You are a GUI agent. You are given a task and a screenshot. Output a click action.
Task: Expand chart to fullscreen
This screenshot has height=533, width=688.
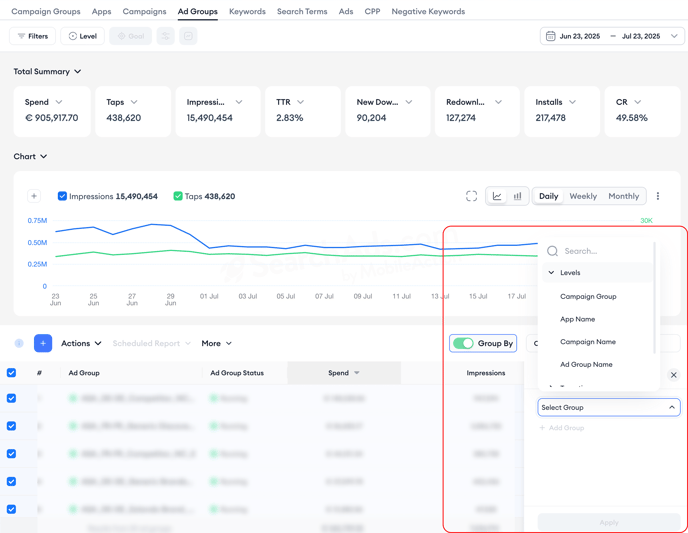pos(471,196)
